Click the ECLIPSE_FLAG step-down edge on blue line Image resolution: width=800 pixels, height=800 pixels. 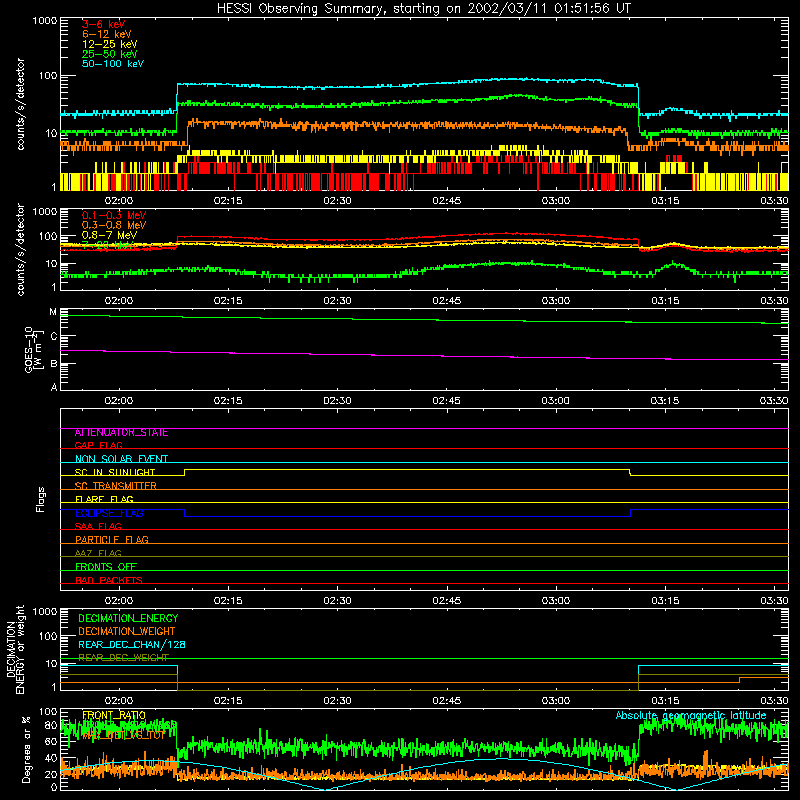click(x=185, y=513)
